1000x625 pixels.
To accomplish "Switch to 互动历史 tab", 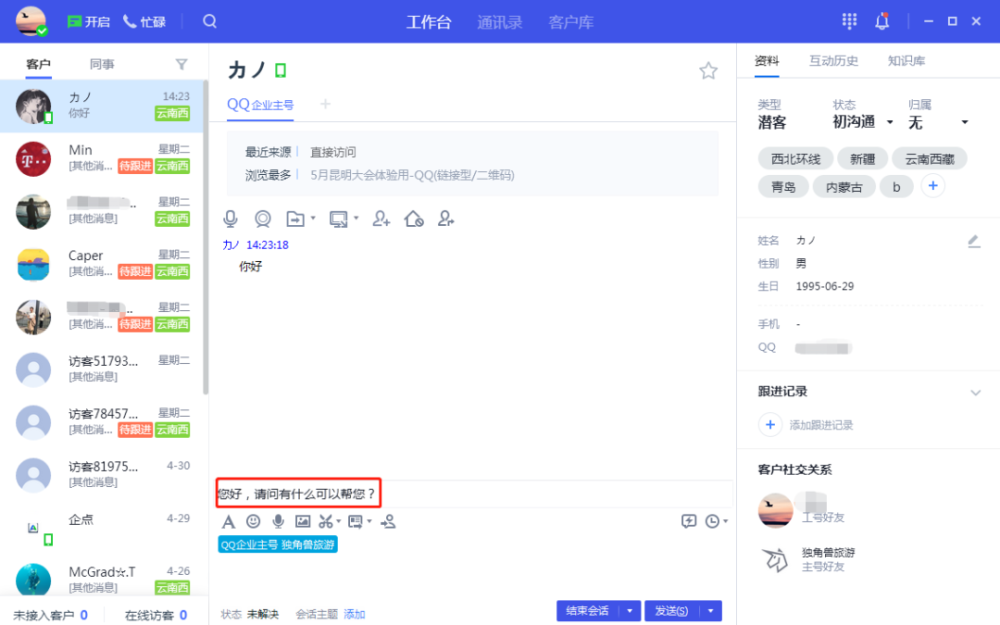I will pos(834,61).
